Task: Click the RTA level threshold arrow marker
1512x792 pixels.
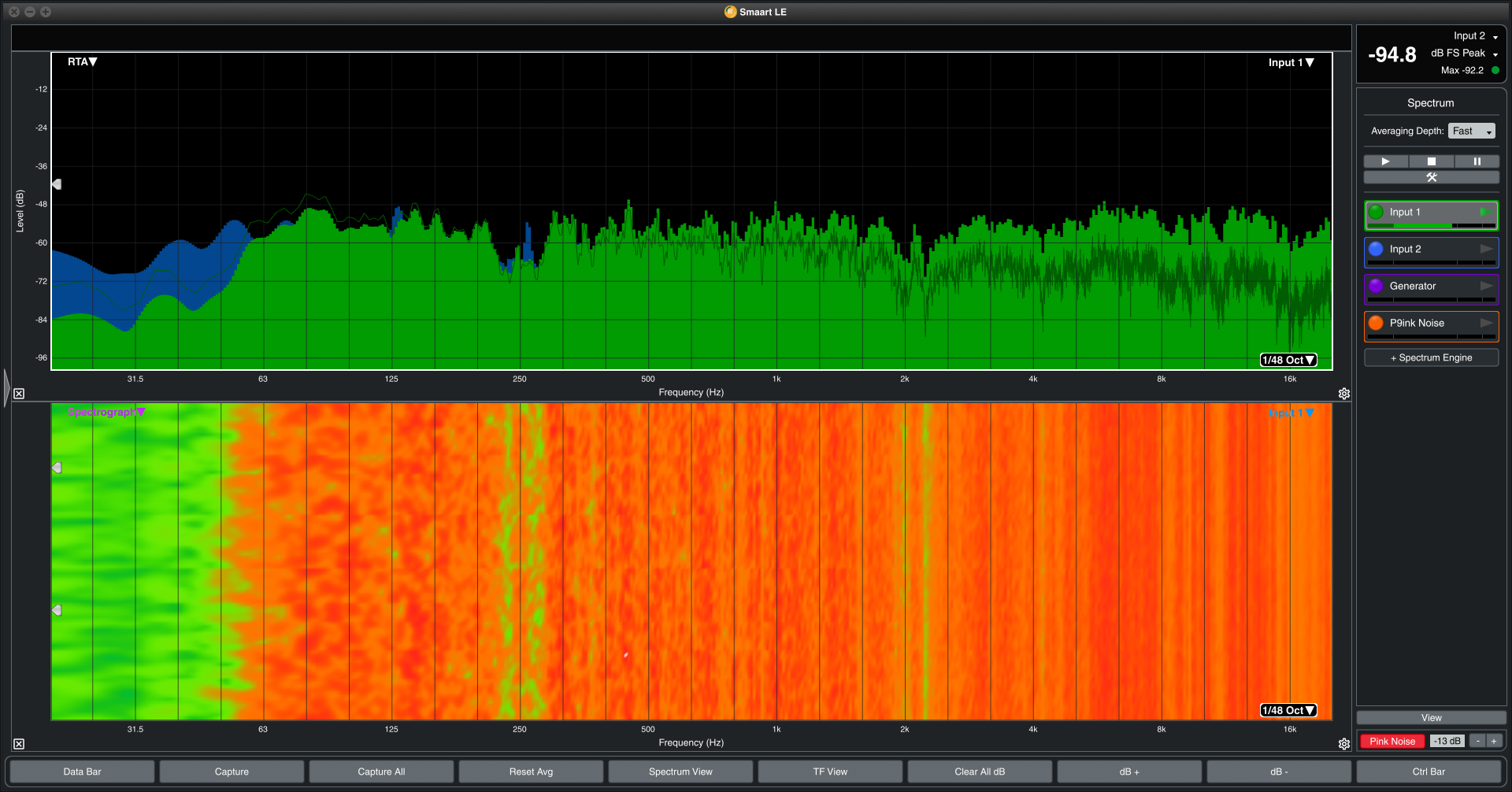Action: (57, 184)
